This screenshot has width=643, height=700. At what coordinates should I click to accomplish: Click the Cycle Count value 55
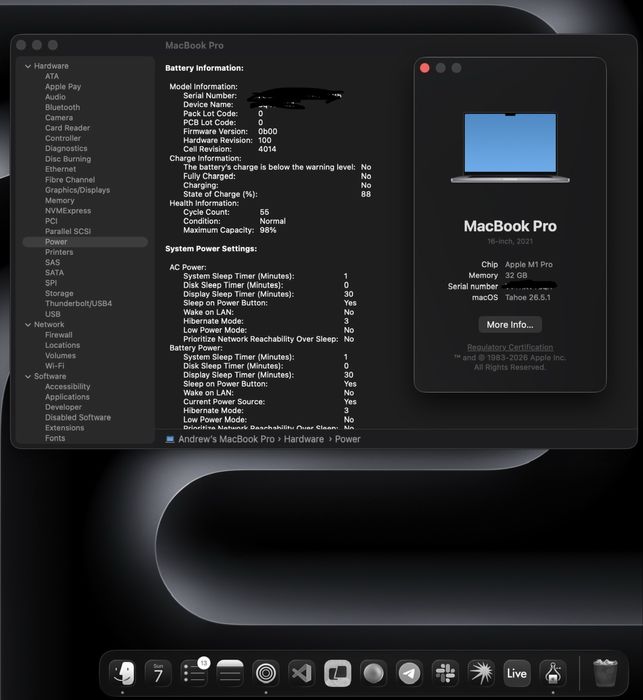click(264, 212)
